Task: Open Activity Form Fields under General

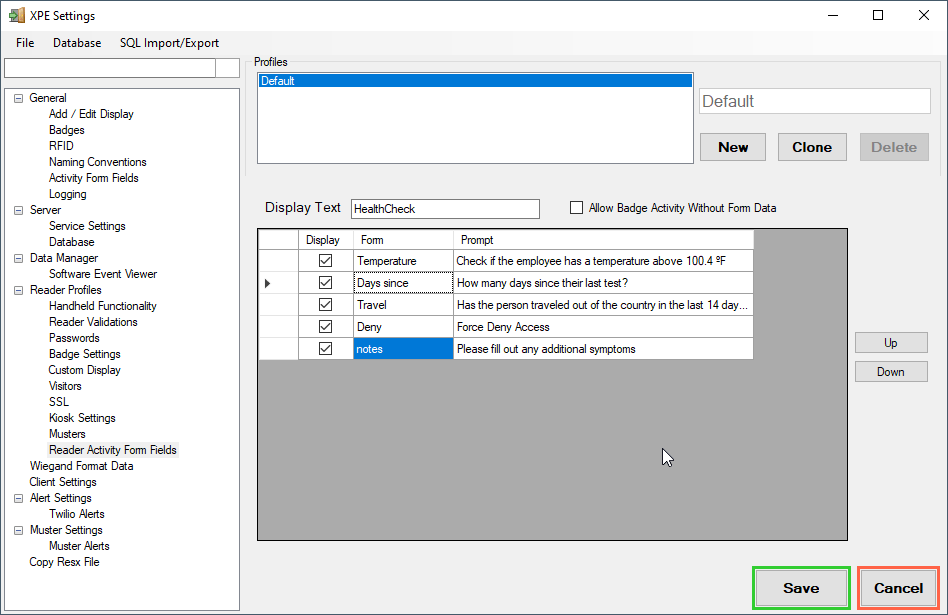Action: 94,178
